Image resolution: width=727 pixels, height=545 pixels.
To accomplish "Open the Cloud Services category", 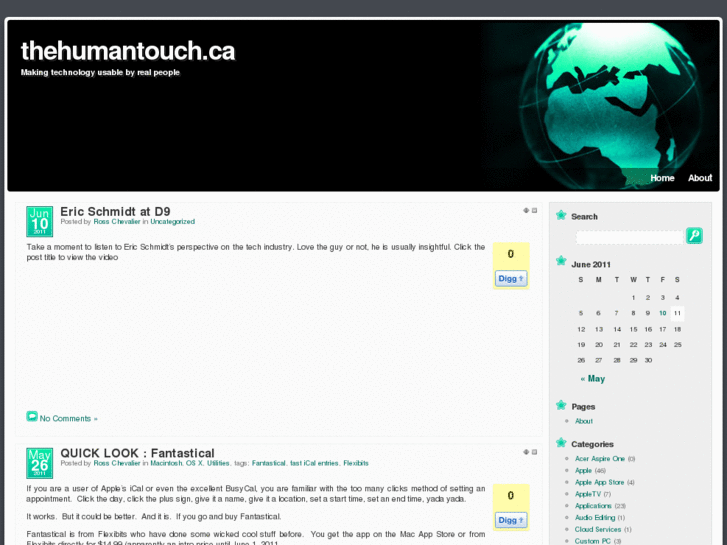I will click(x=598, y=530).
